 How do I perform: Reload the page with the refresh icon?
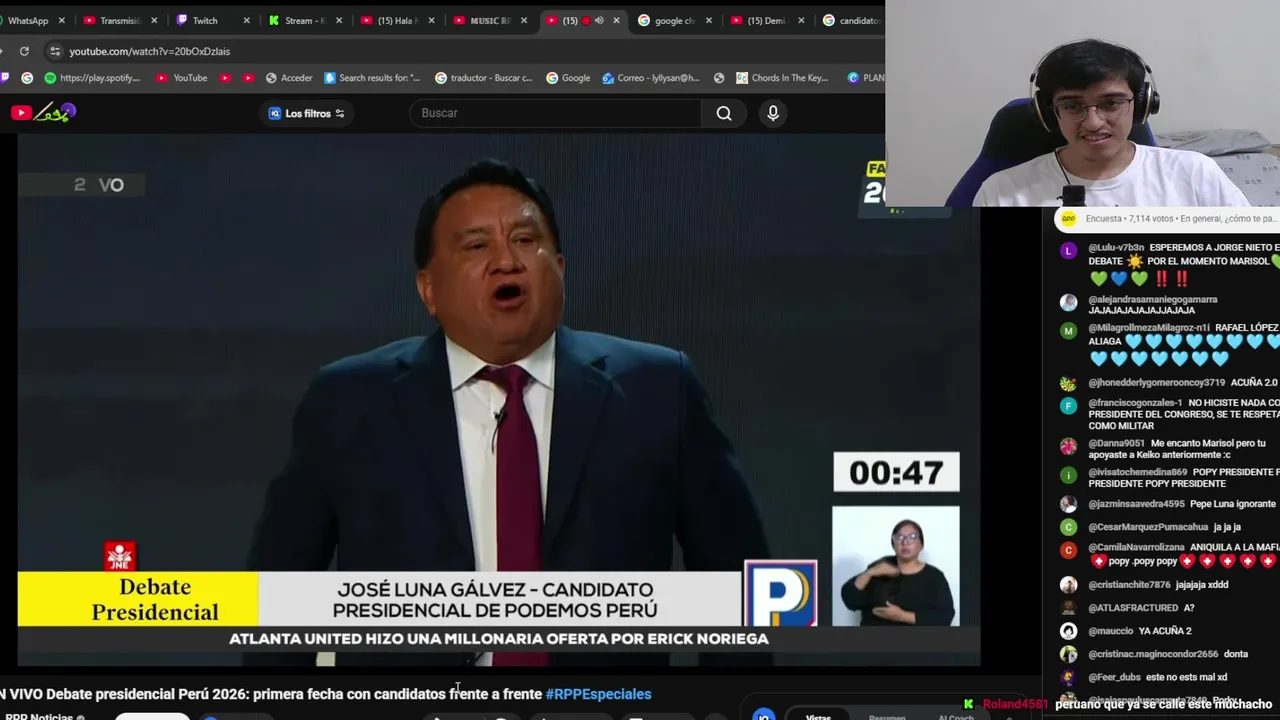pos(24,51)
